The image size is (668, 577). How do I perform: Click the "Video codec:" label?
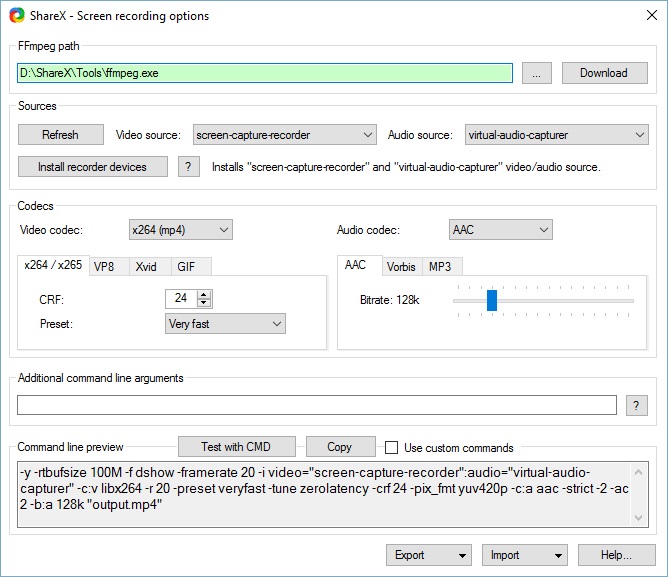click(52, 230)
